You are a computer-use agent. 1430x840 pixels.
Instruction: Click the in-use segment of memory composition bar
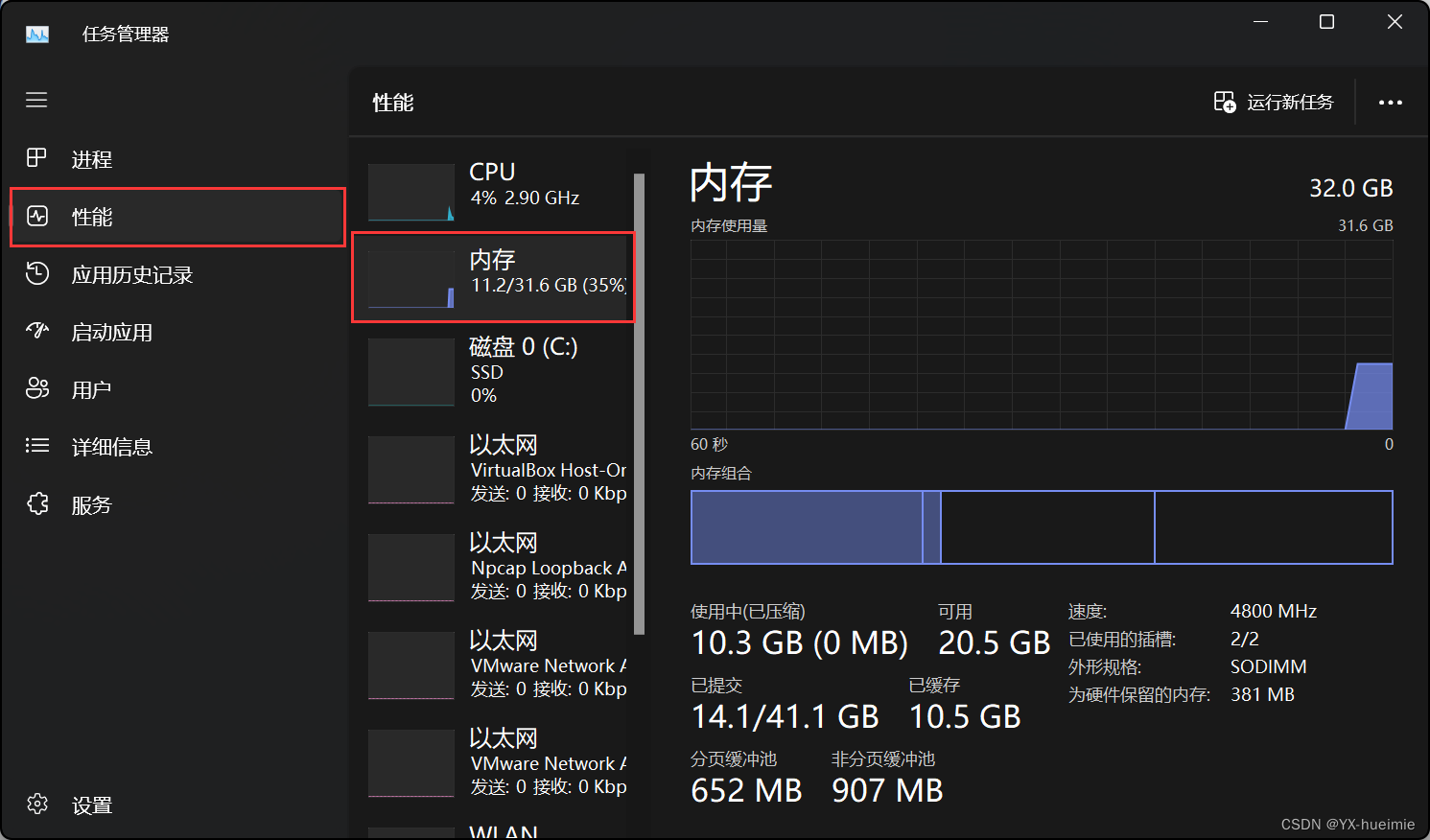tap(807, 527)
